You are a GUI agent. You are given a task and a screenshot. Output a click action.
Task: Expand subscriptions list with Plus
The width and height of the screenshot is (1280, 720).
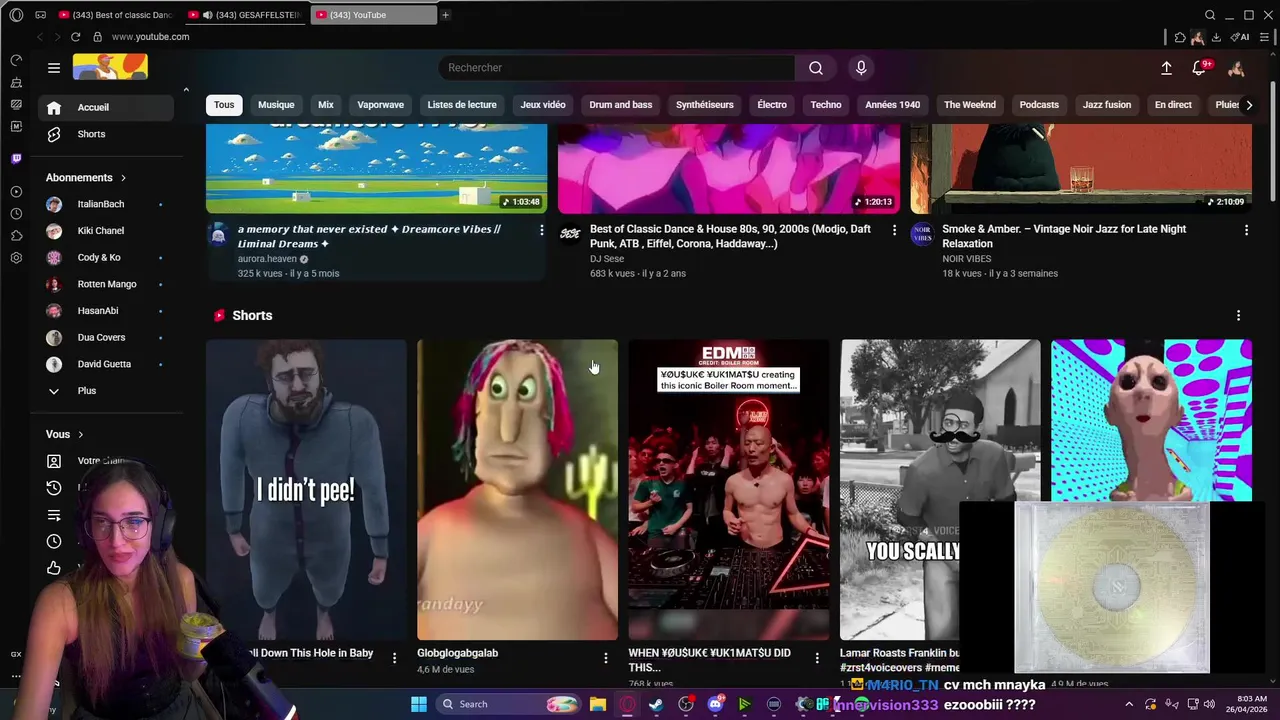pos(106,391)
